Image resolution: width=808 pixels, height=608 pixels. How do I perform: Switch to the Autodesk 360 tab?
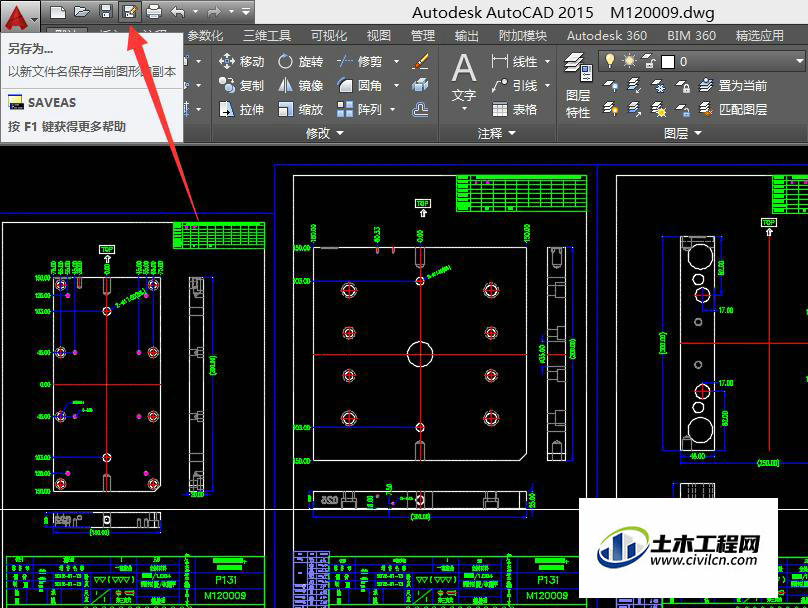(x=607, y=36)
